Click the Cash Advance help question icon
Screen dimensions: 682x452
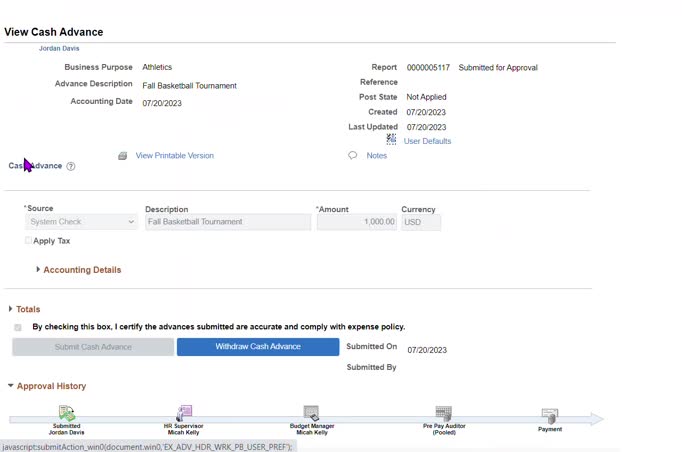[71, 166]
